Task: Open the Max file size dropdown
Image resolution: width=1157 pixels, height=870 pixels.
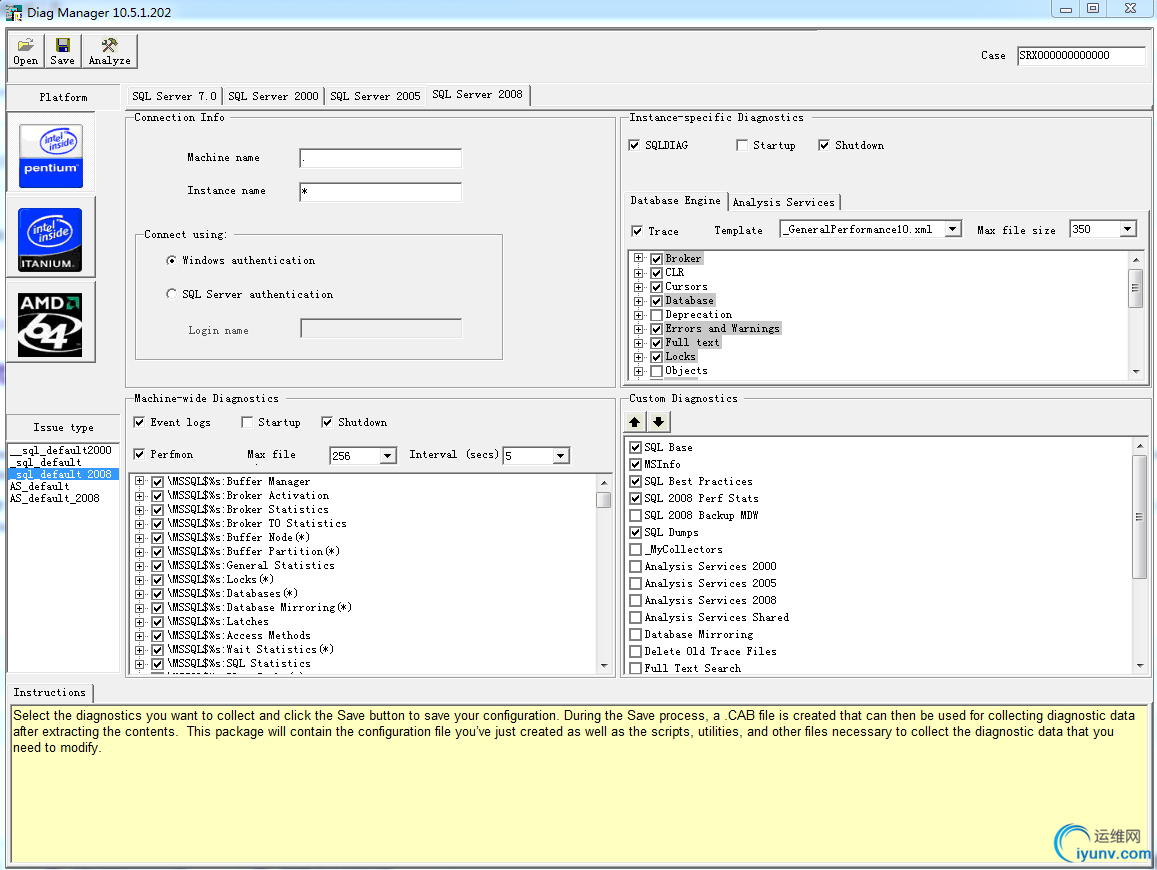Action: pyautogui.click(x=1127, y=229)
